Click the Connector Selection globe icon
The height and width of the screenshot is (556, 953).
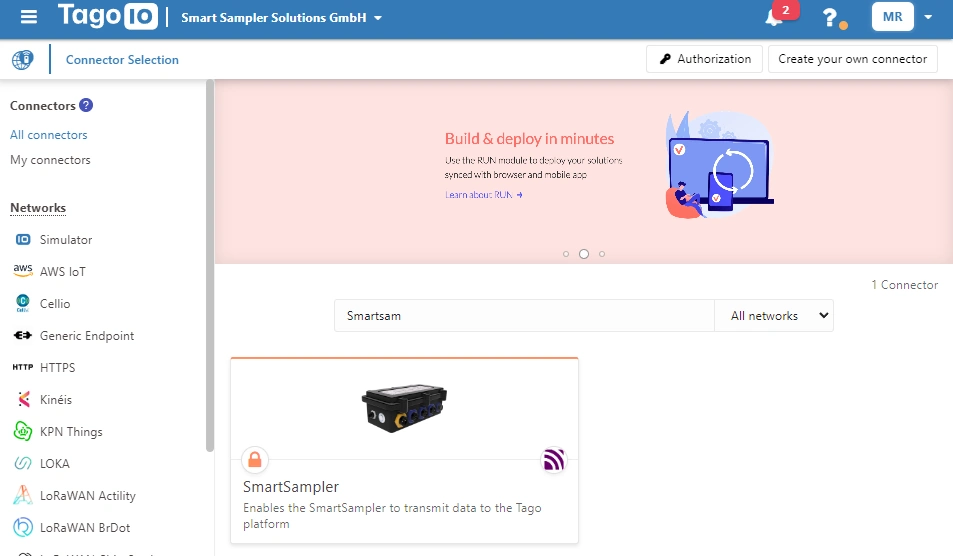coord(22,60)
